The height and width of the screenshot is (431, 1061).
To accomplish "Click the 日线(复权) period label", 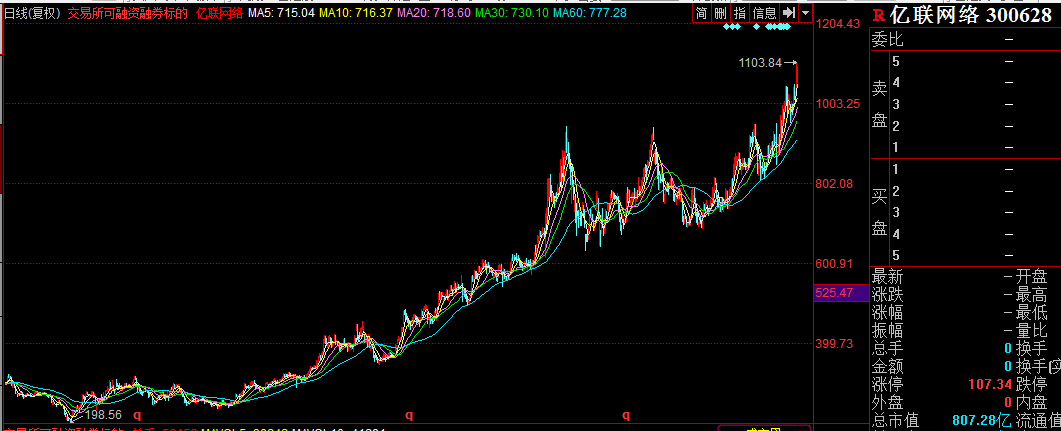I will tap(32, 13).
